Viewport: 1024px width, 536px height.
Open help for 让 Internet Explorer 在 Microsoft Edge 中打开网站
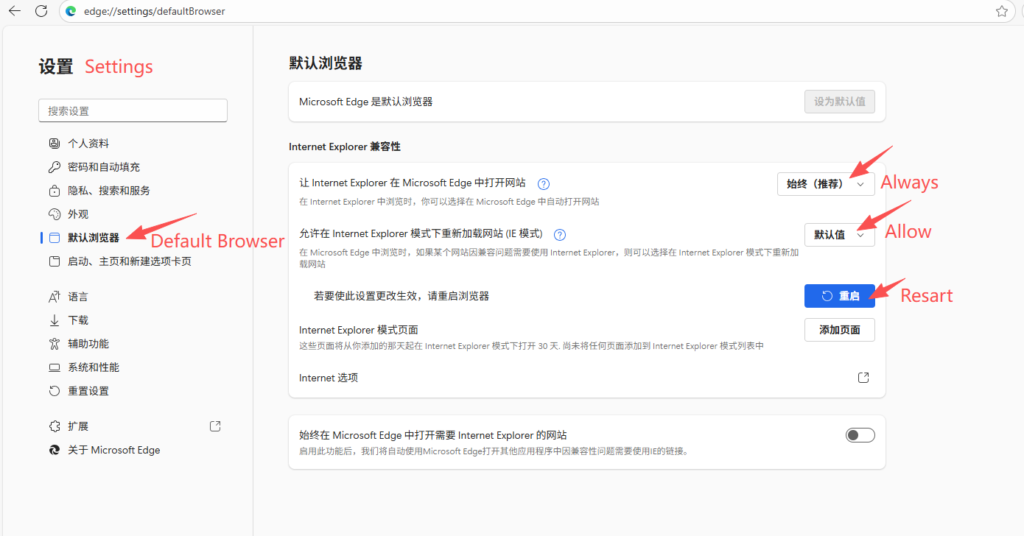click(x=543, y=184)
